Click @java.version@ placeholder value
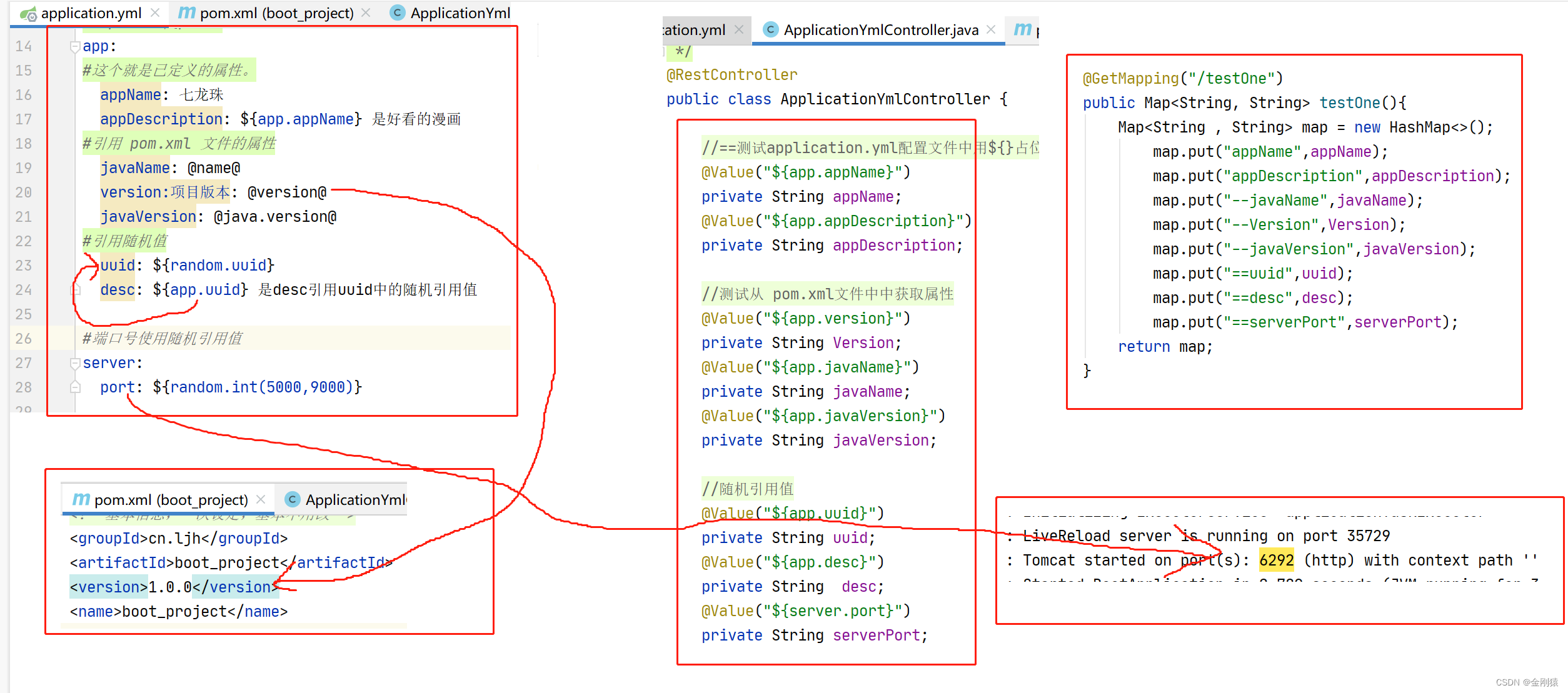1568x693 pixels. 275,217
